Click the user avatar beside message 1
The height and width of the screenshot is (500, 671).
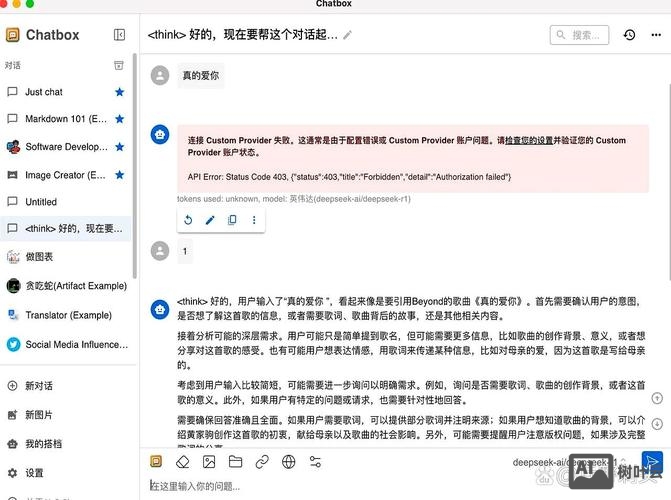[160, 250]
